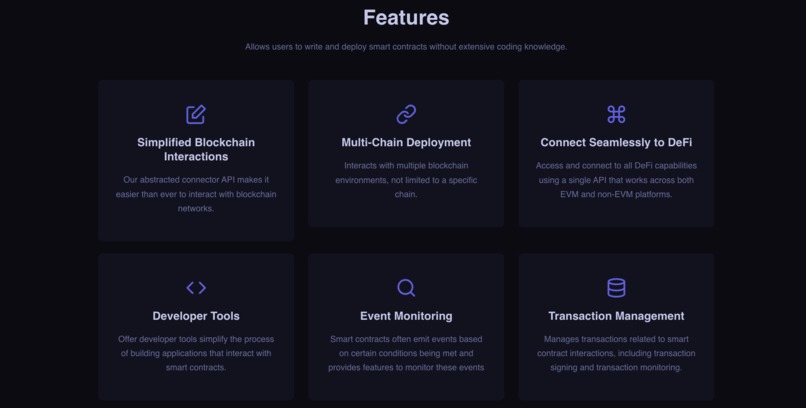Click the abstracted connector API description
The height and width of the screenshot is (408, 806).
(196, 194)
